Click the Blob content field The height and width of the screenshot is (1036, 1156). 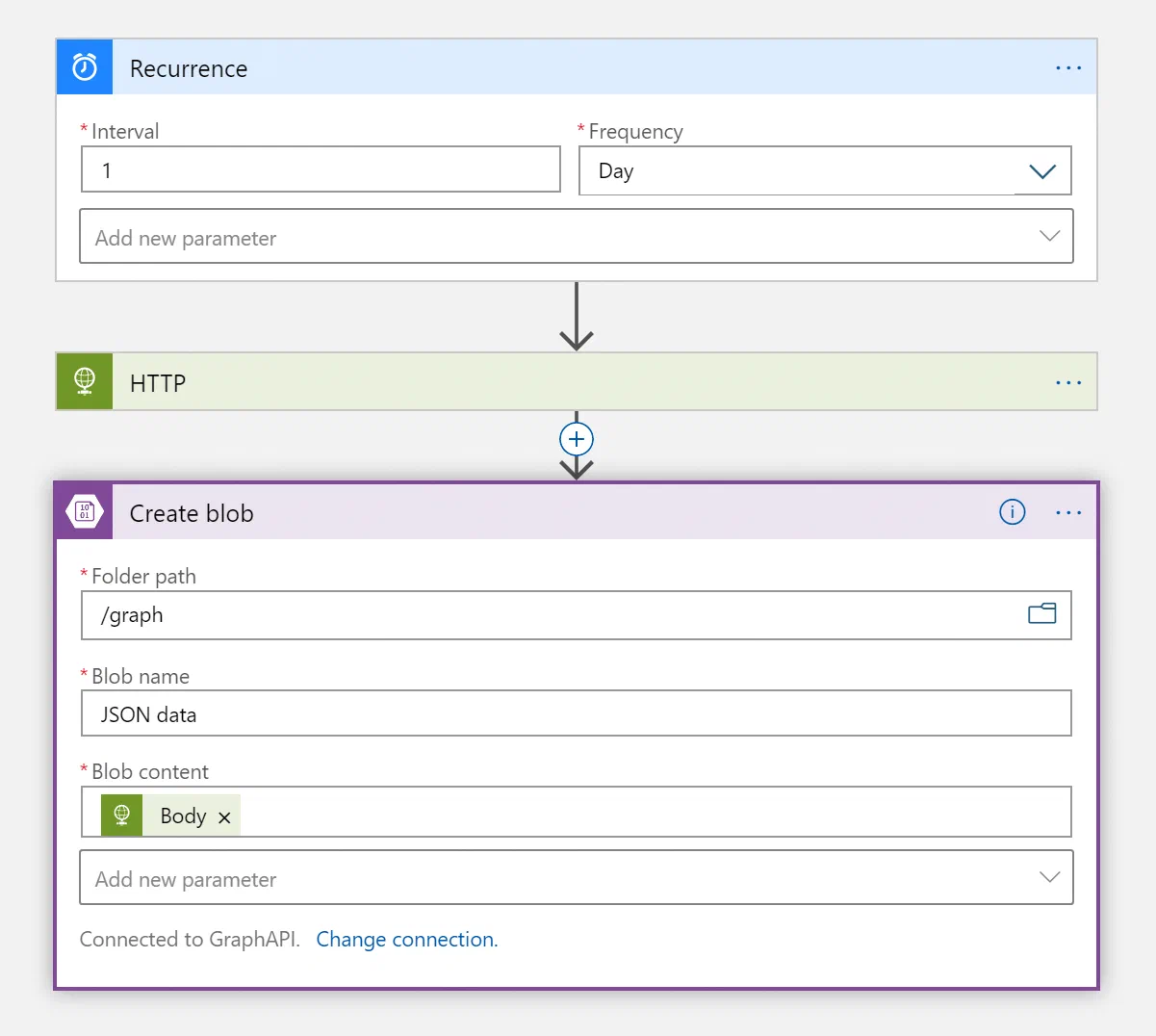tap(576, 812)
